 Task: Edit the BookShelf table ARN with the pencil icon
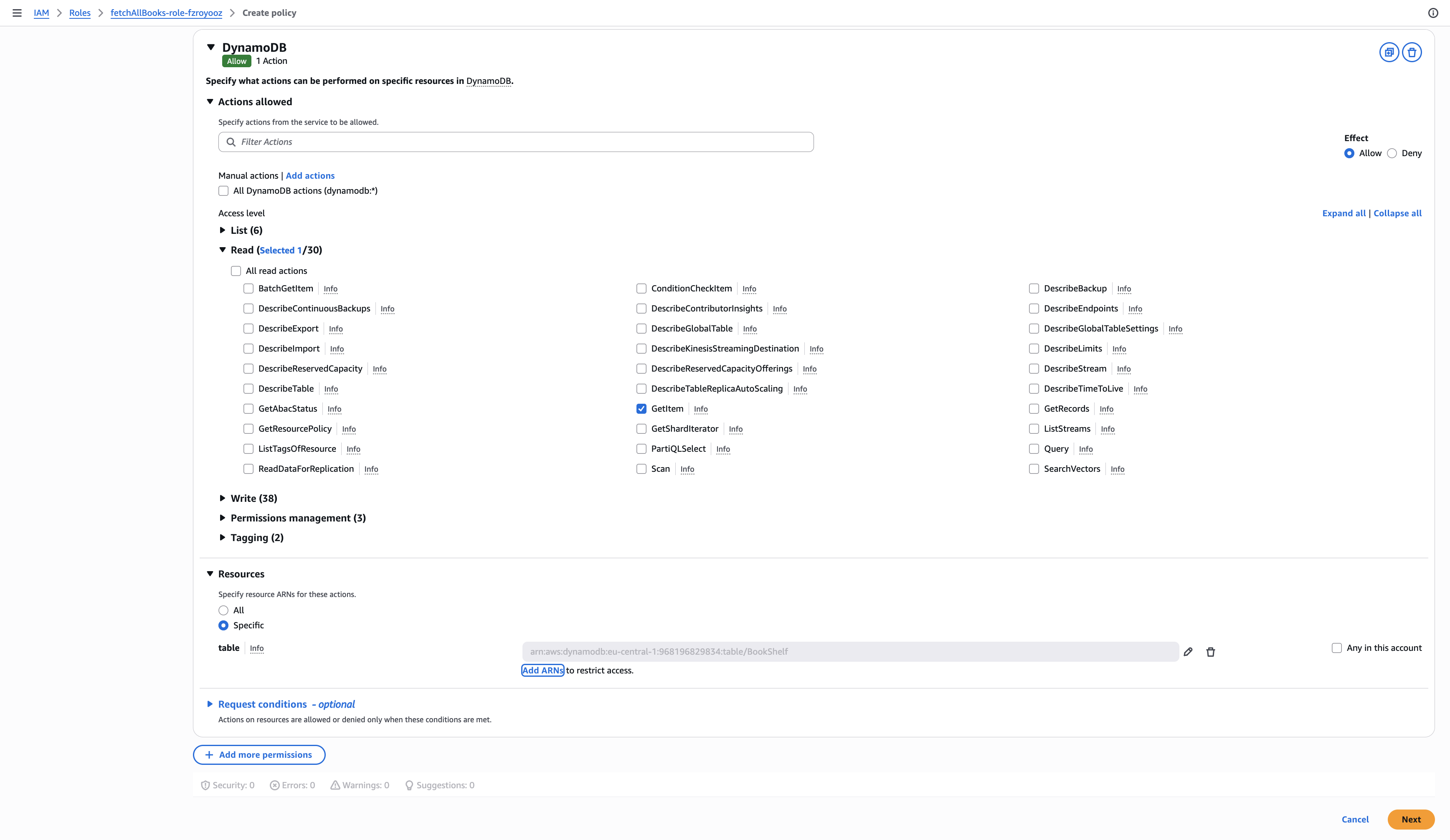[x=1188, y=652]
